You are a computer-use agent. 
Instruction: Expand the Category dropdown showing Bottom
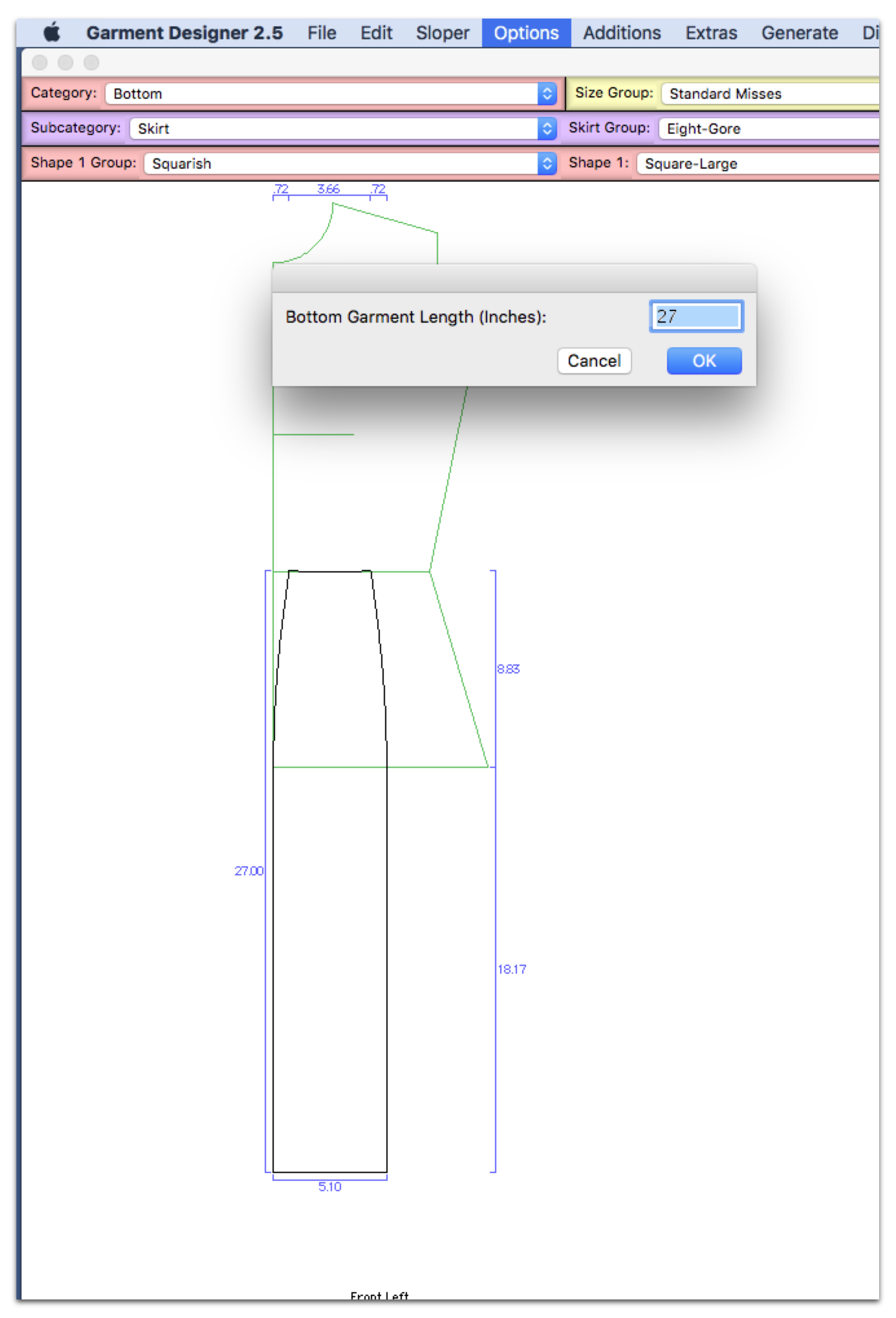click(x=331, y=94)
